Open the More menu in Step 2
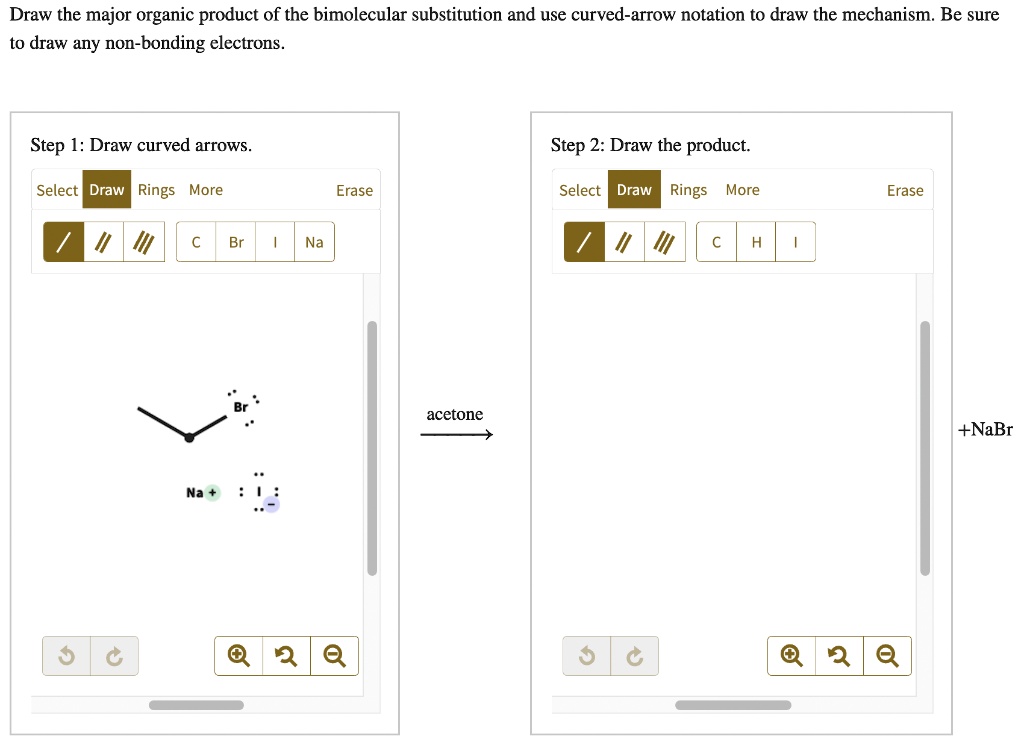Viewport: 1024px width, 742px height. (743, 189)
